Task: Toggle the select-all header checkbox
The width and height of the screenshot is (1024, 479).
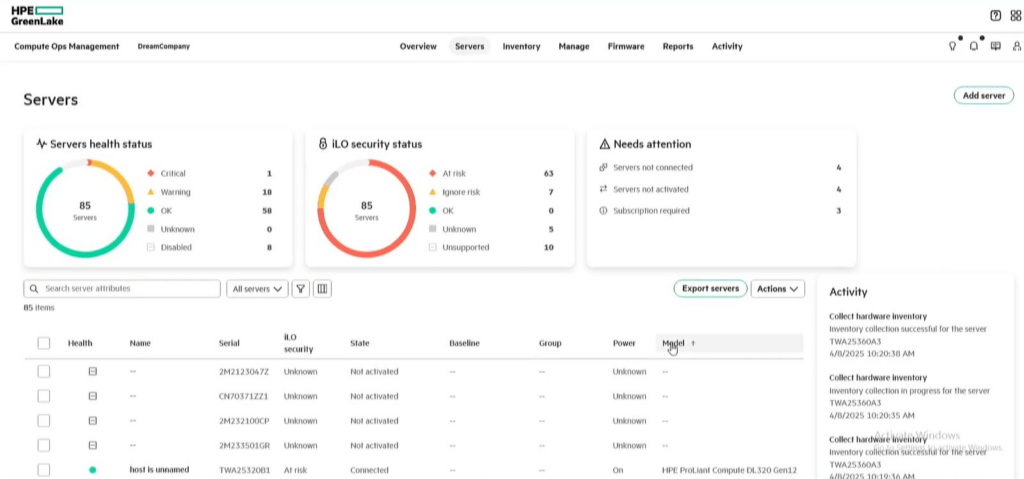Action: [44, 343]
